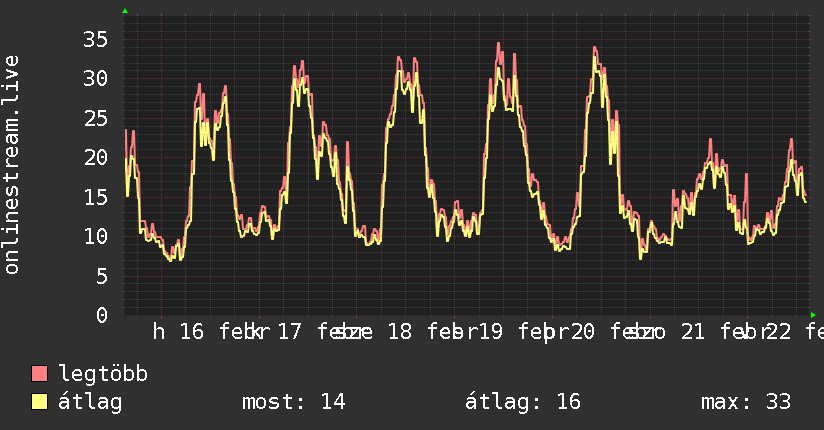Click the y-axis tick label 0

coord(101,315)
